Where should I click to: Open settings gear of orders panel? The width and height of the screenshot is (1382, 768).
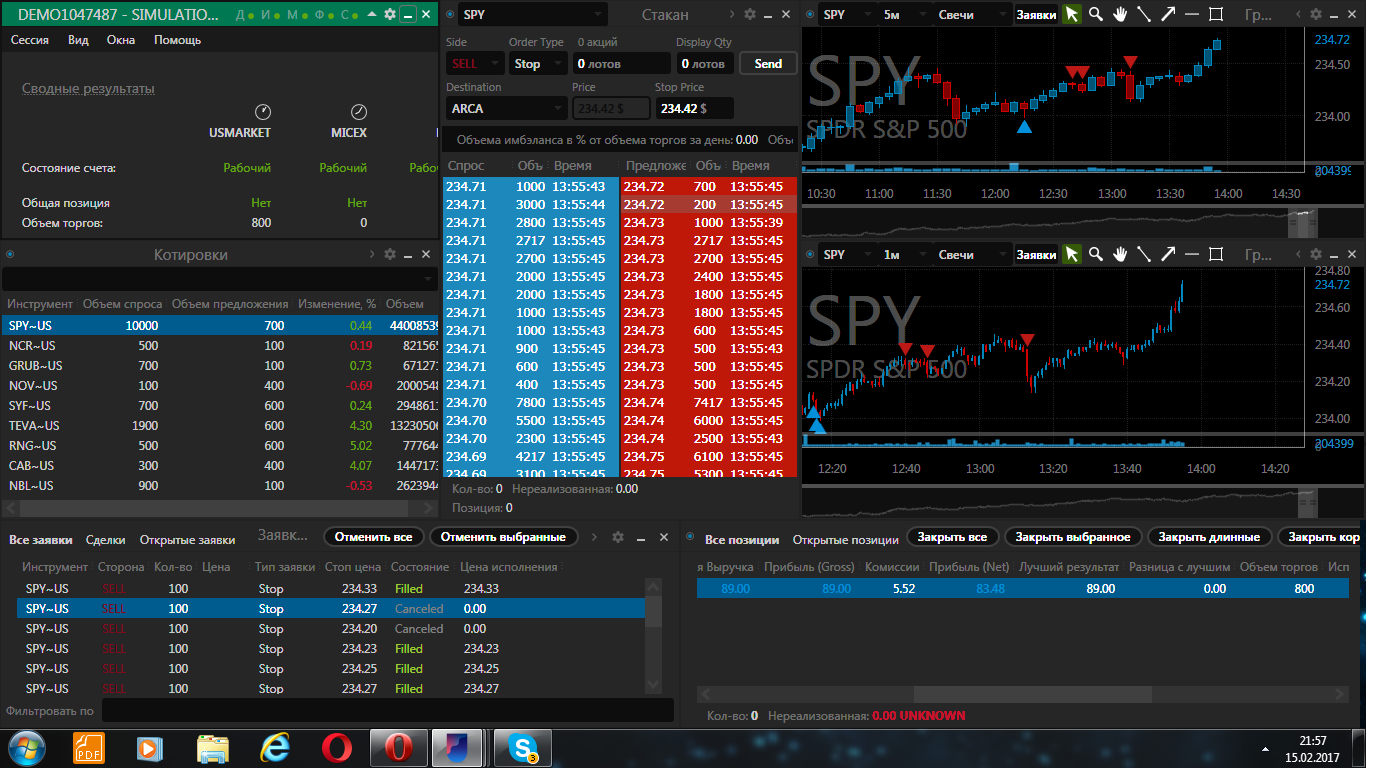coord(618,537)
